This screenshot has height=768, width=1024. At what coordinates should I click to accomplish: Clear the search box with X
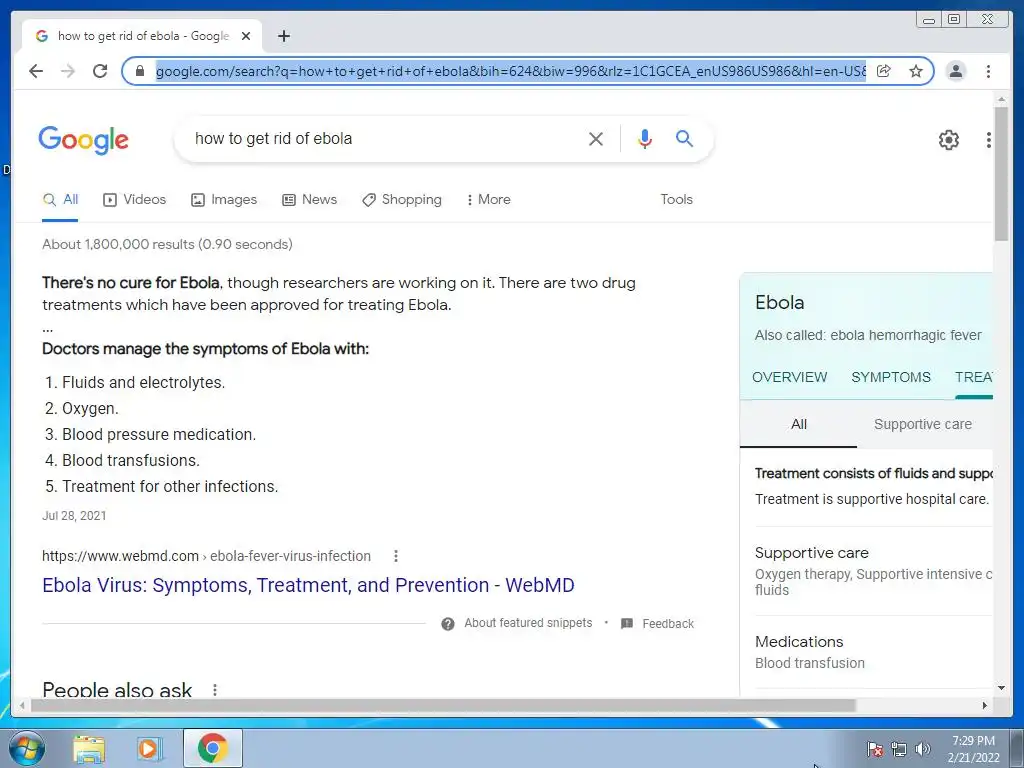tap(596, 138)
